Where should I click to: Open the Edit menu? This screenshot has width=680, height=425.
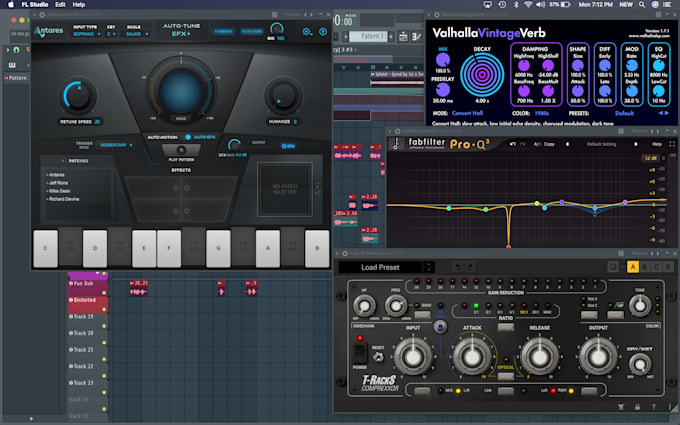pyautogui.click(x=60, y=4)
